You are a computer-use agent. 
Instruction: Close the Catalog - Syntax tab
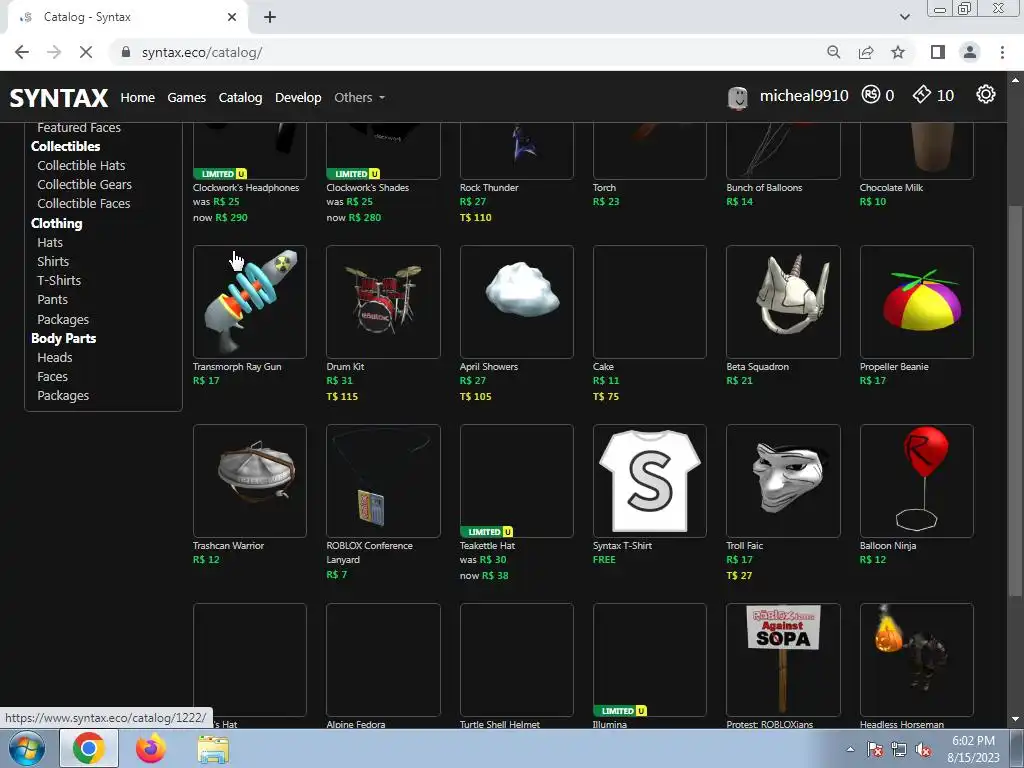(x=232, y=17)
